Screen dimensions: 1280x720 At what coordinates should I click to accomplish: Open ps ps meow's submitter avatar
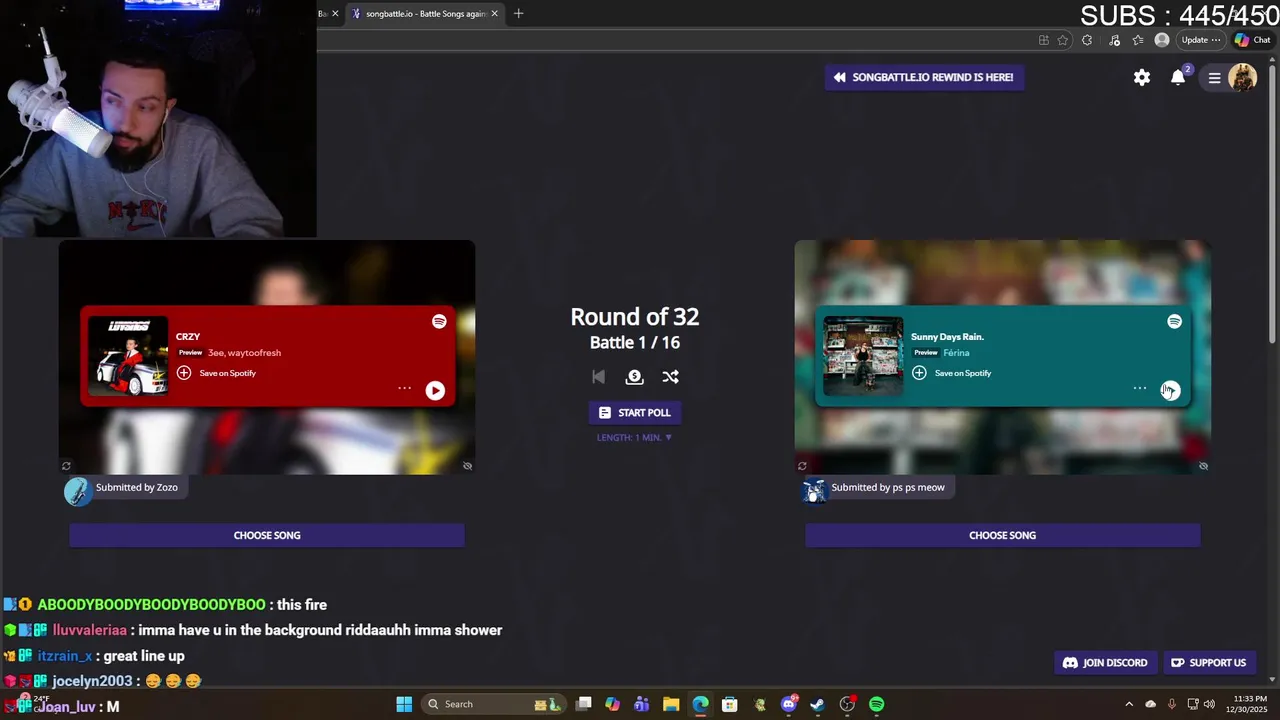click(814, 490)
